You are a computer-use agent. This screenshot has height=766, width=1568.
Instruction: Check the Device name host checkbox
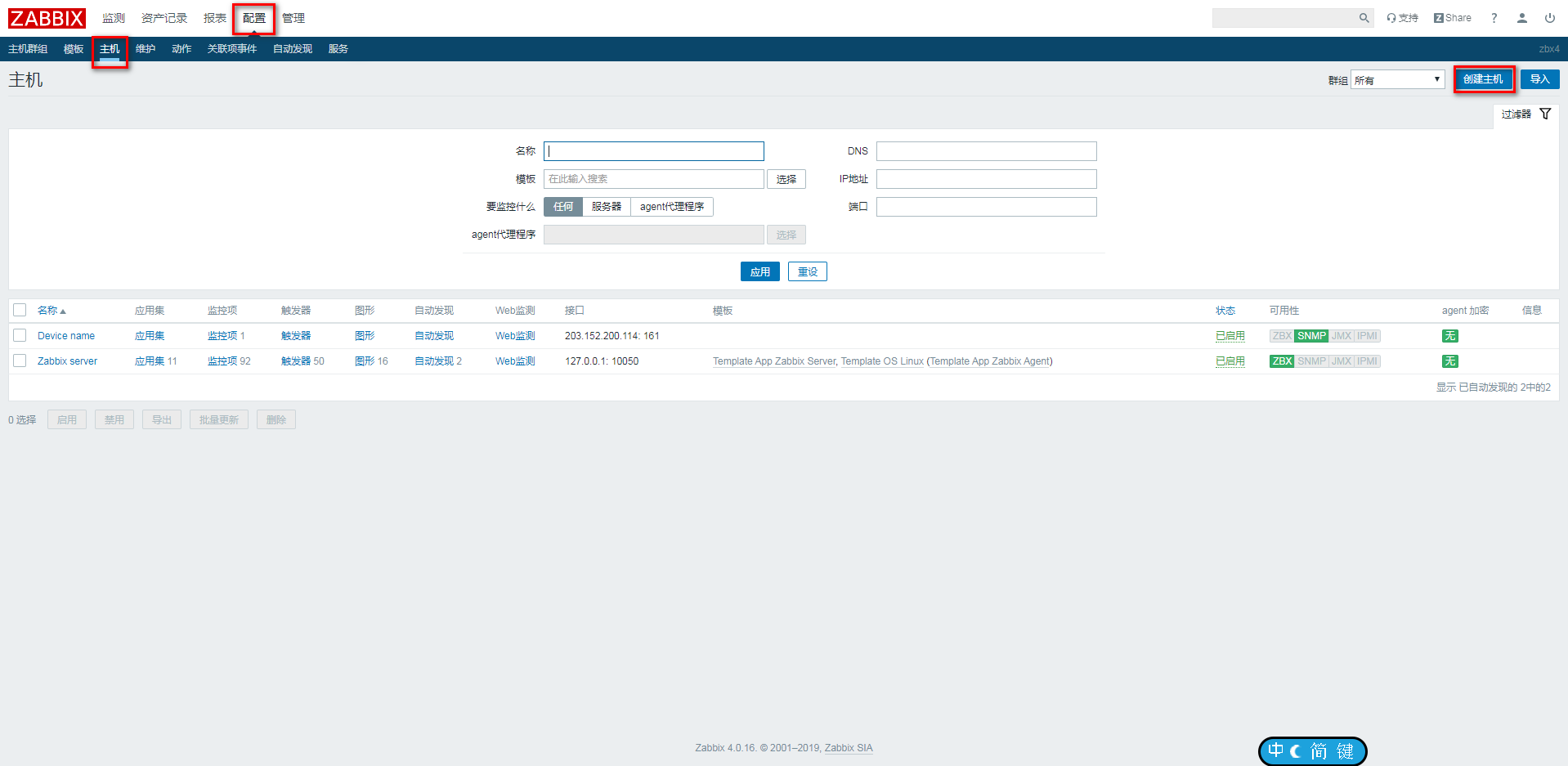click(x=20, y=336)
